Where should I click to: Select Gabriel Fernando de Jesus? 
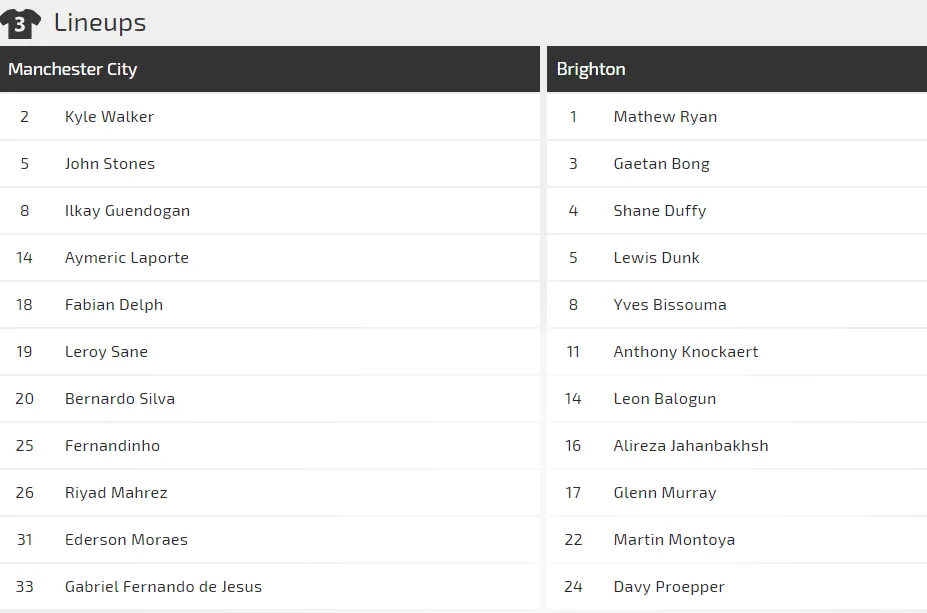pyautogui.click(x=163, y=587)
